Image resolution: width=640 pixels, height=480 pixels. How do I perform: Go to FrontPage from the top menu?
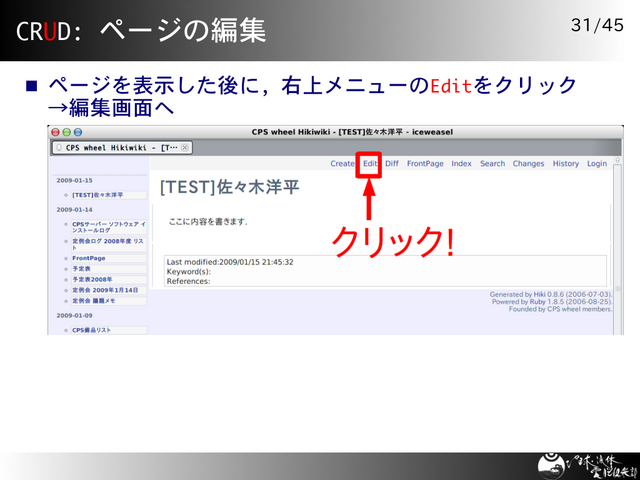click(x=425, y=164)
